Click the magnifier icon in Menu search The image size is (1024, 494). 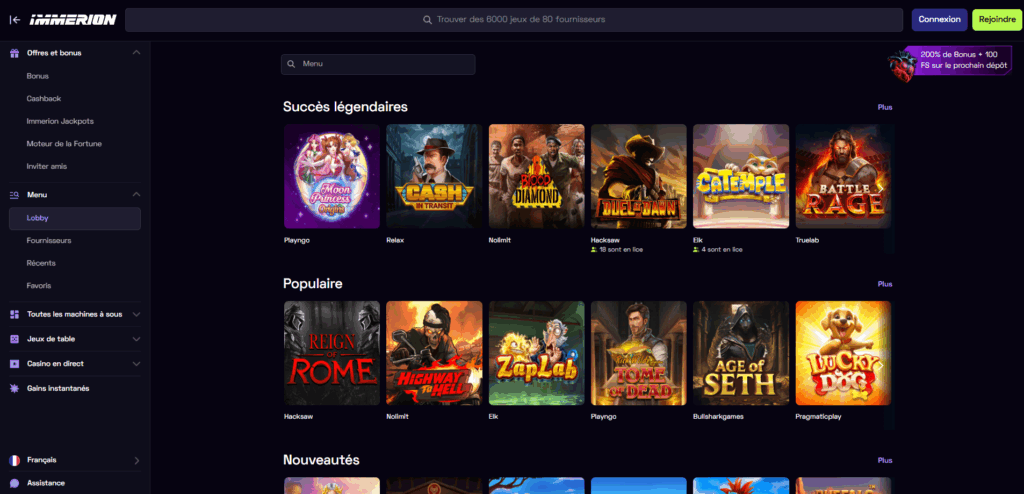point(291,64)
